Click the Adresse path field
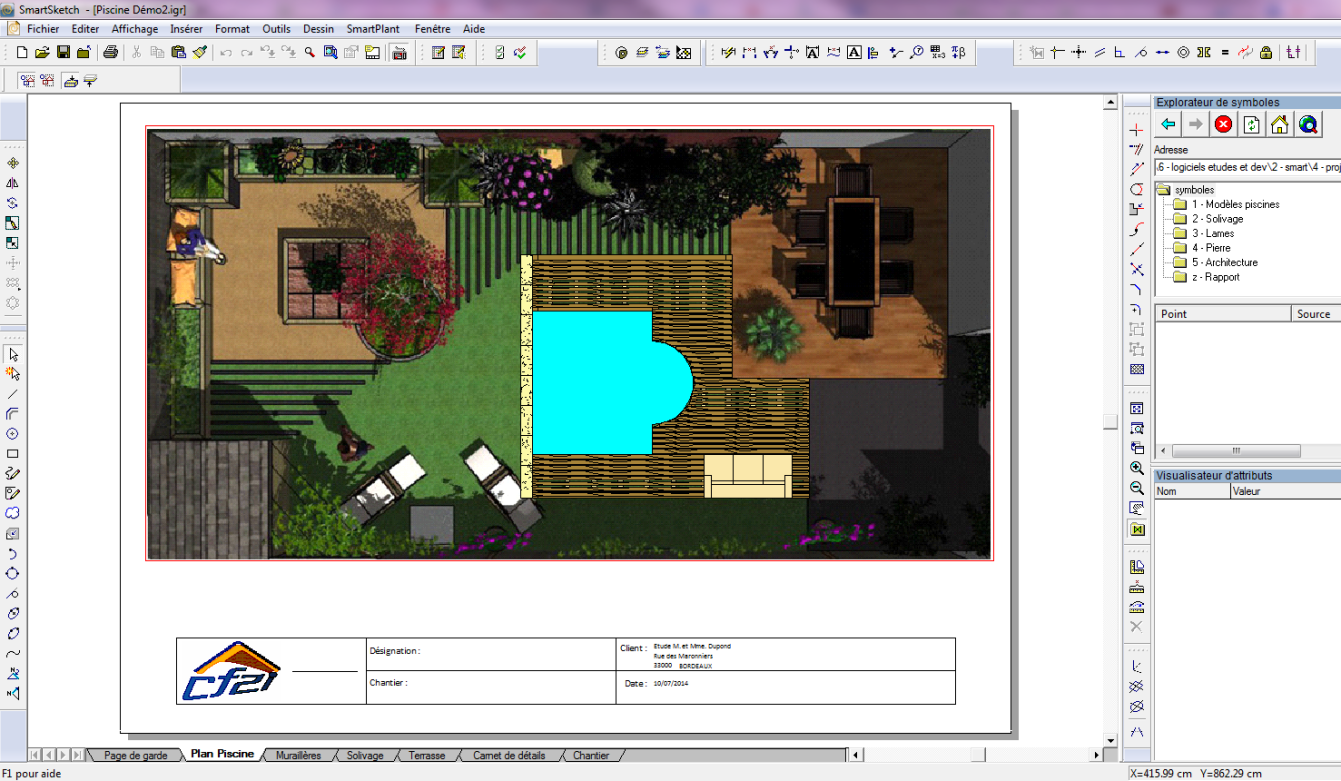1341x781 pixels. coord(1247,167)
